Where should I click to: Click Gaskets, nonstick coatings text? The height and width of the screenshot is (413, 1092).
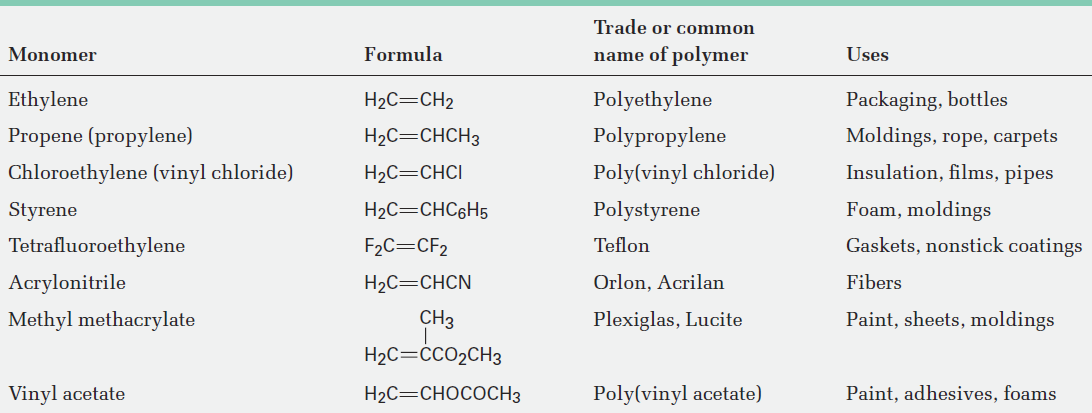pyautogui.click(x=964, y=247)
